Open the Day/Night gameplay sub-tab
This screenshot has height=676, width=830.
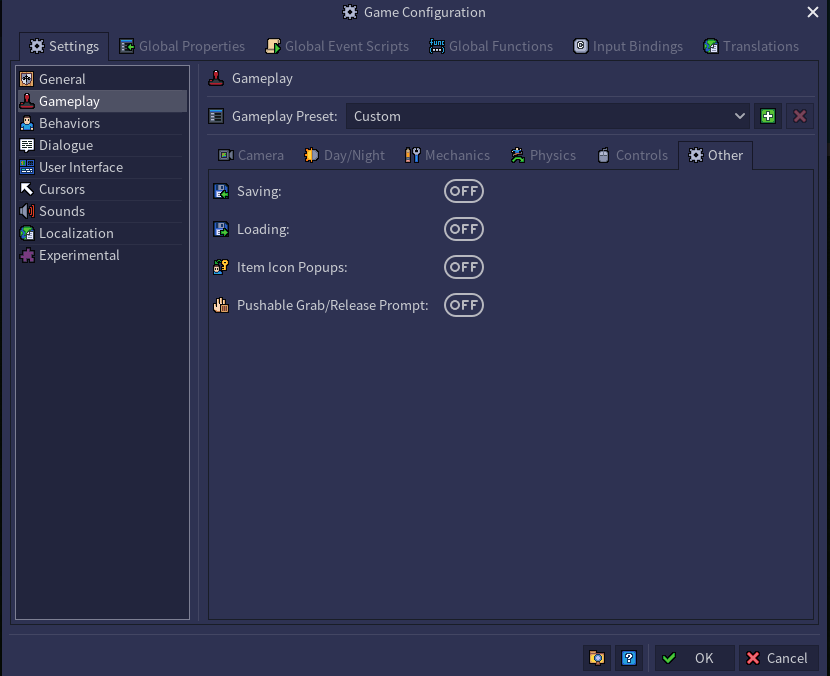(344, 155)
